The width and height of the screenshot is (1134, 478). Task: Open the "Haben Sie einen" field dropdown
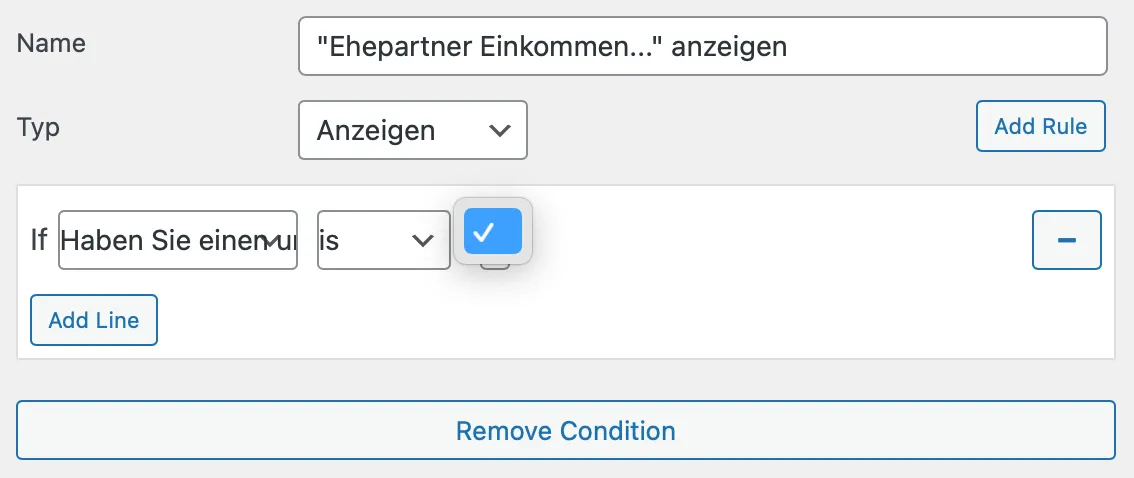pyautogui.click(x=178, y=240)
